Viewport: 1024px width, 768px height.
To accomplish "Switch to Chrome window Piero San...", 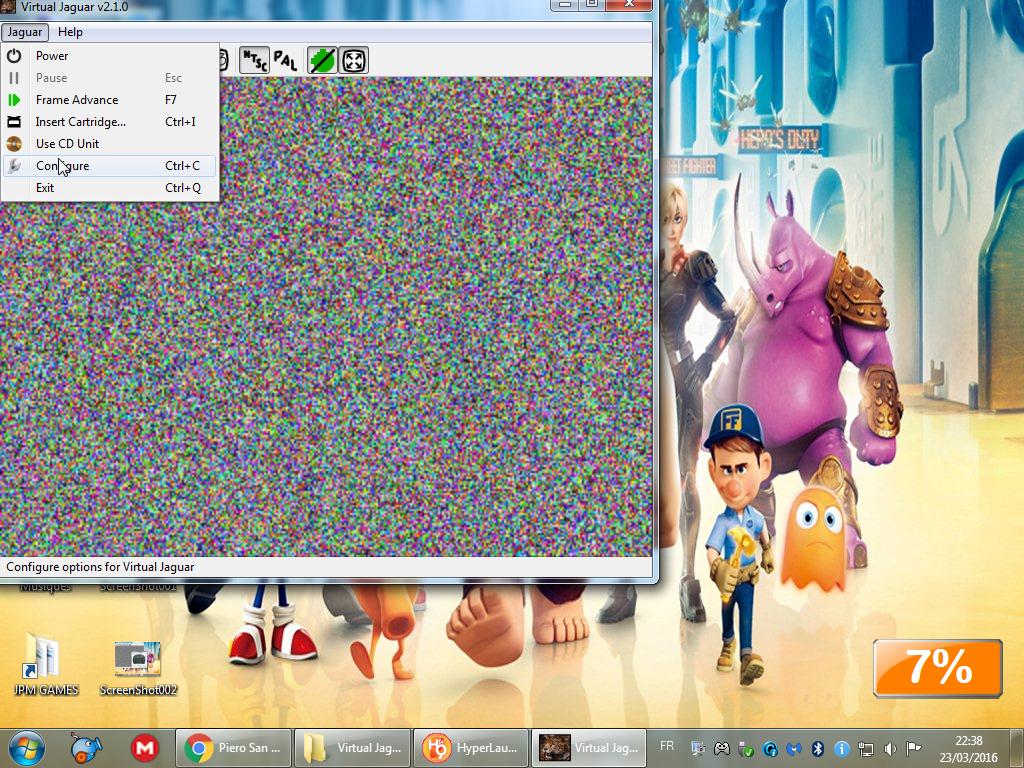I will click(x=234, y=748).
